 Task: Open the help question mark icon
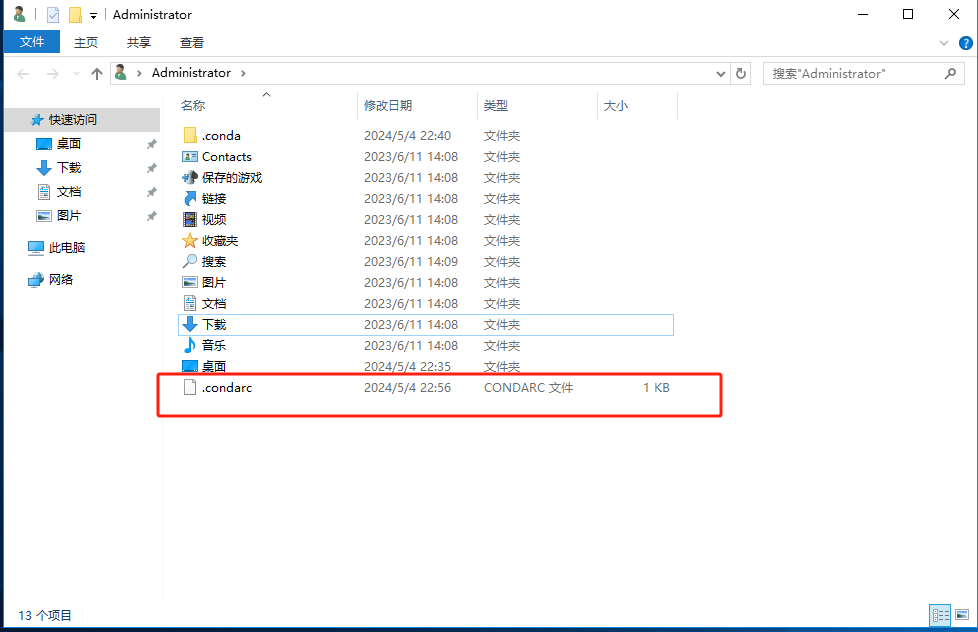point(966,43)
